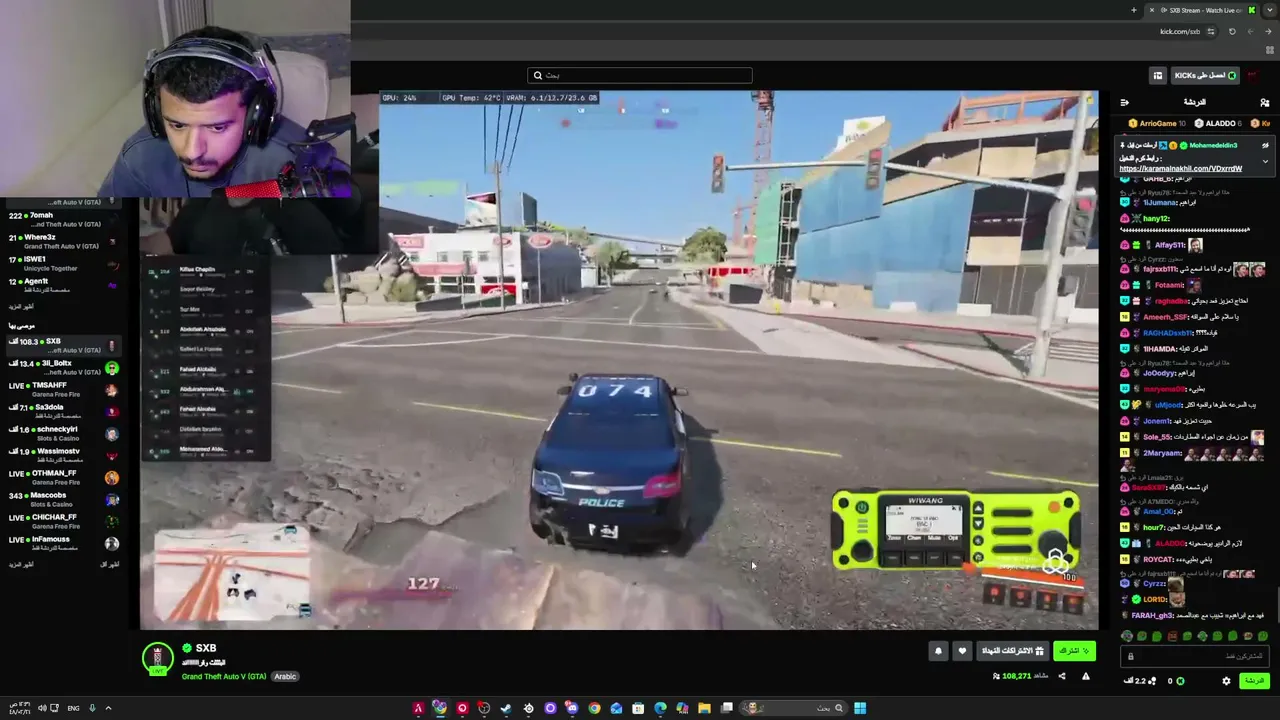
Task: Open 3ll_Boltx channel in the sidebar
Action: point(63,368)
